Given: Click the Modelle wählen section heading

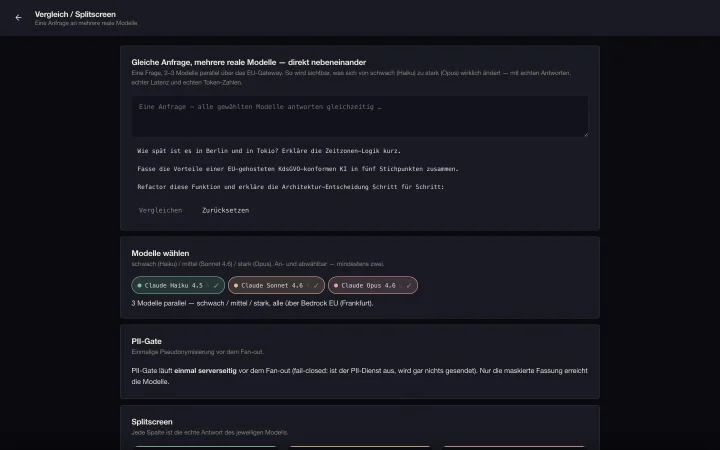Looking at the screenshot, I should coord(160,253).
